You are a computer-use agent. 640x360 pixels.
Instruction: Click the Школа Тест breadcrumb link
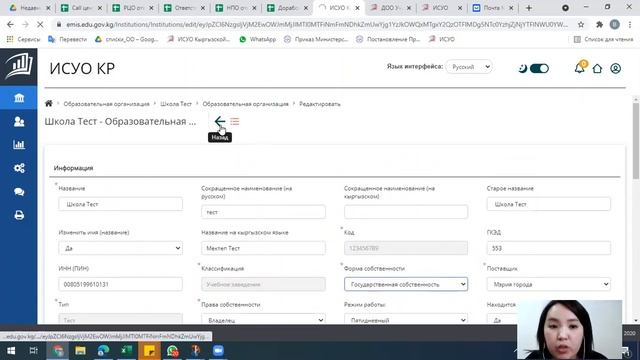click(x=176, y=104)
